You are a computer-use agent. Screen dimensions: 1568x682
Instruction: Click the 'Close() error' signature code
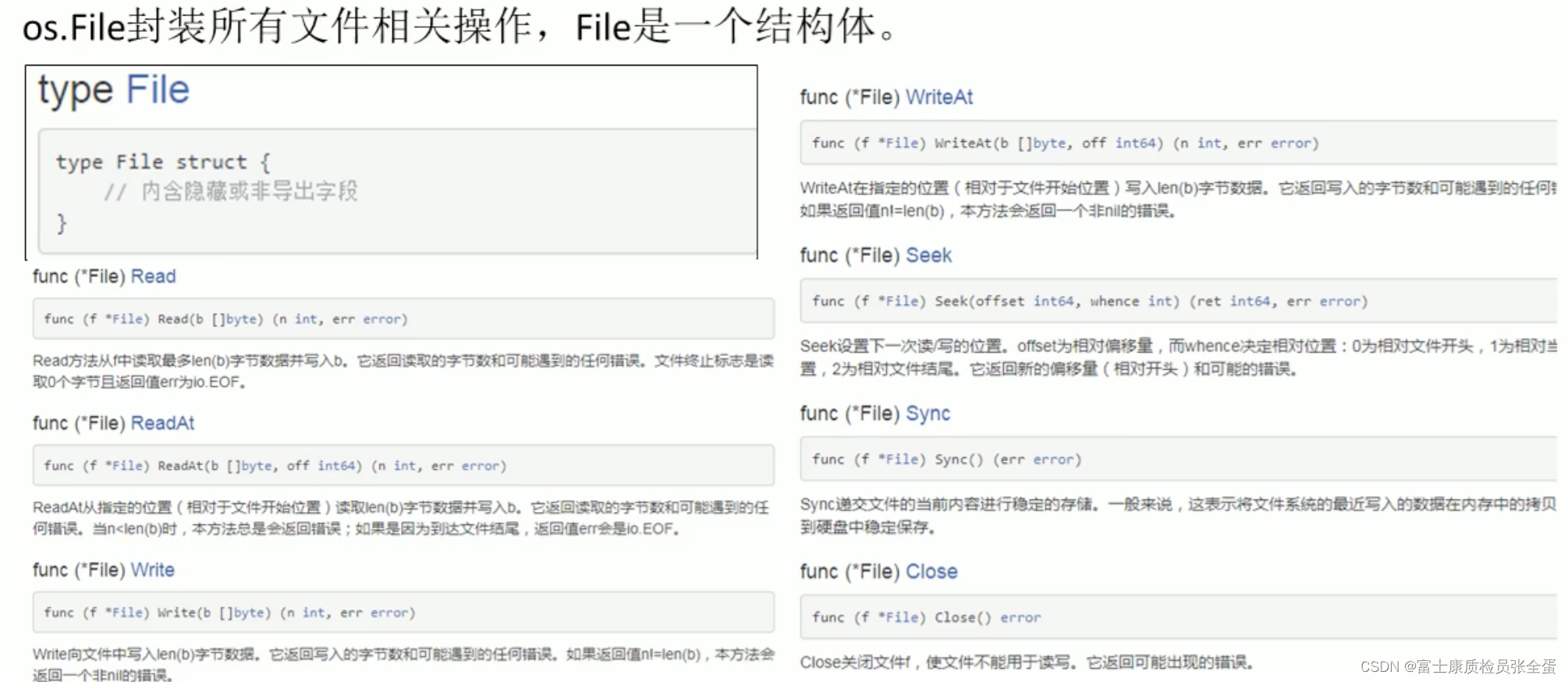(926, 617)
